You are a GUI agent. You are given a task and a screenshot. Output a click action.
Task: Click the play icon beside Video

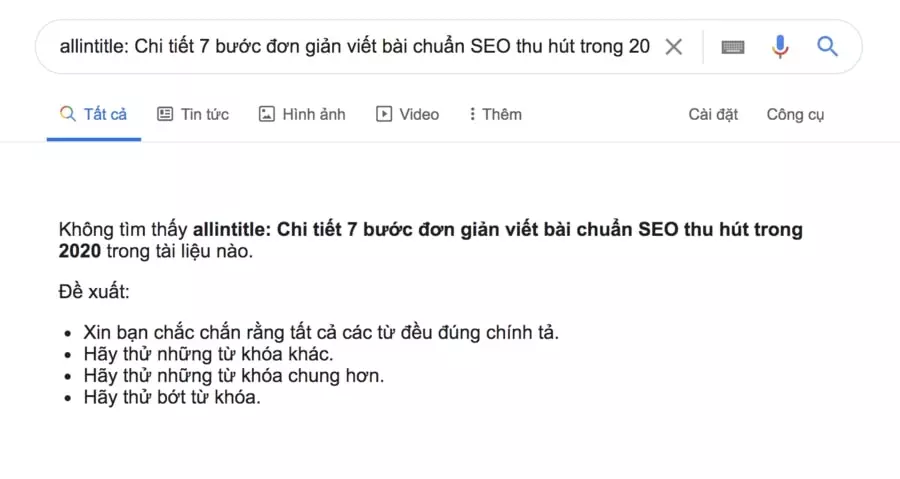point(384,114)
